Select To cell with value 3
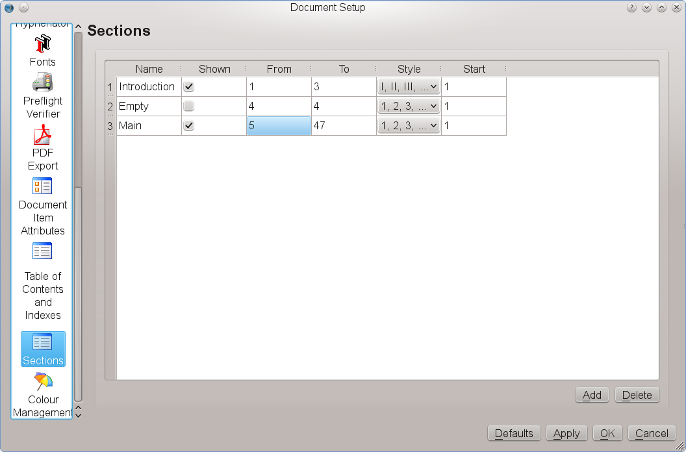 (x=344, y=87)
